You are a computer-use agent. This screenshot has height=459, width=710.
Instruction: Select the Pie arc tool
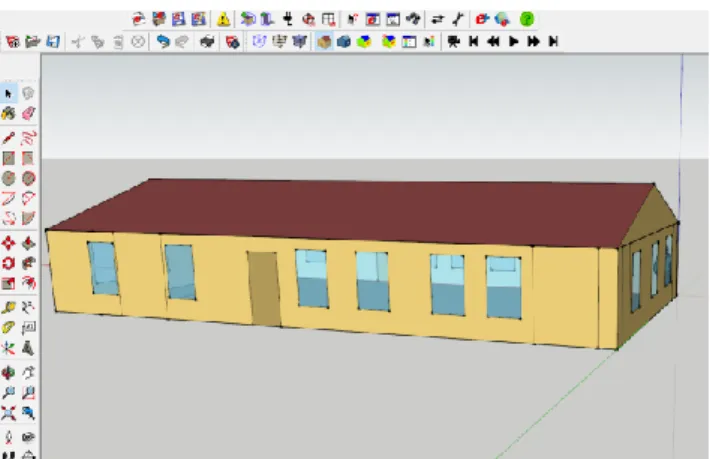tap(28, 218)
